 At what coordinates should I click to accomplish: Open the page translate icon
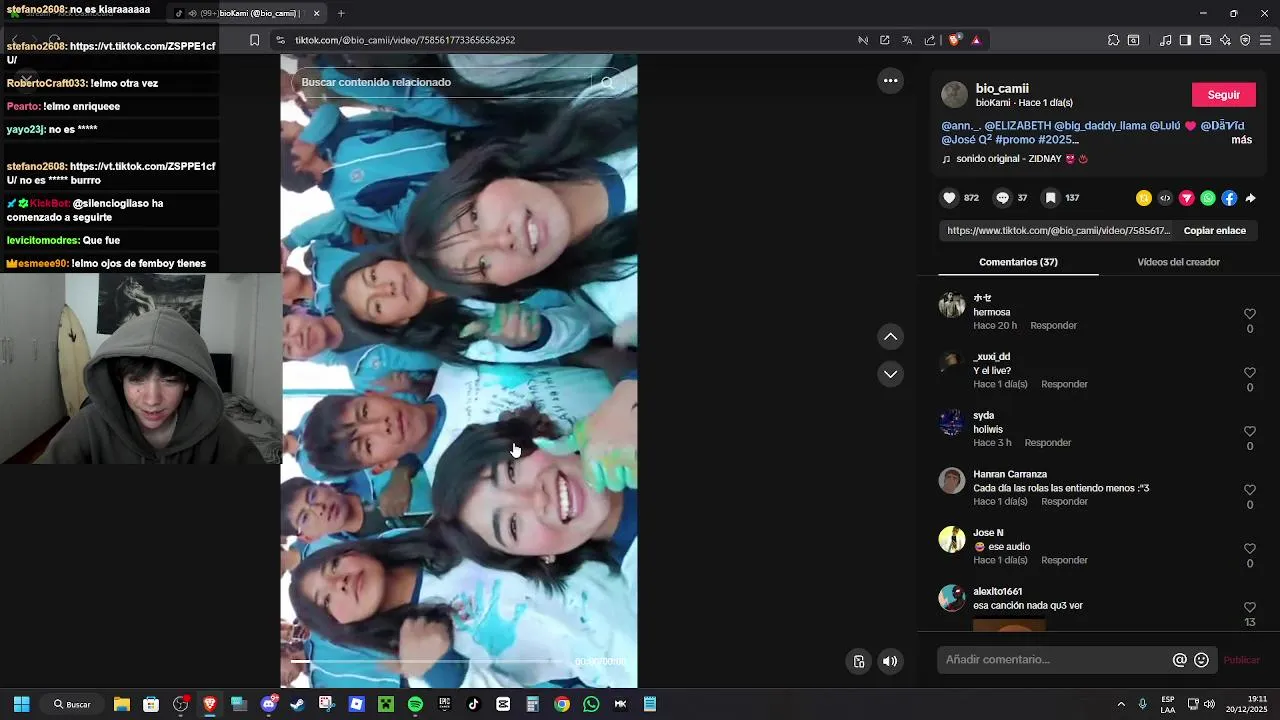click(907, 40)
